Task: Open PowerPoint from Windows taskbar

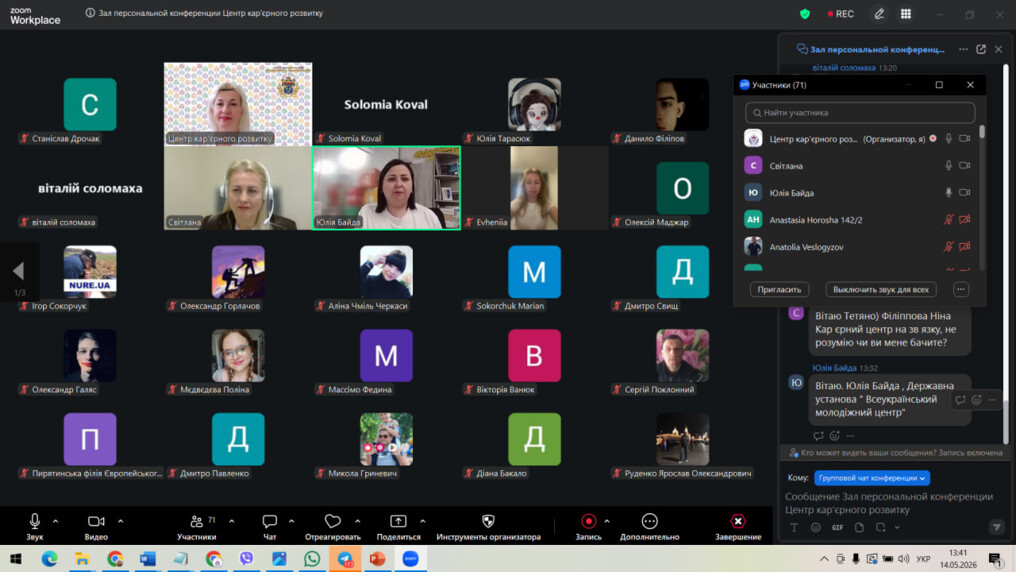Action: (x=378, y=559)
